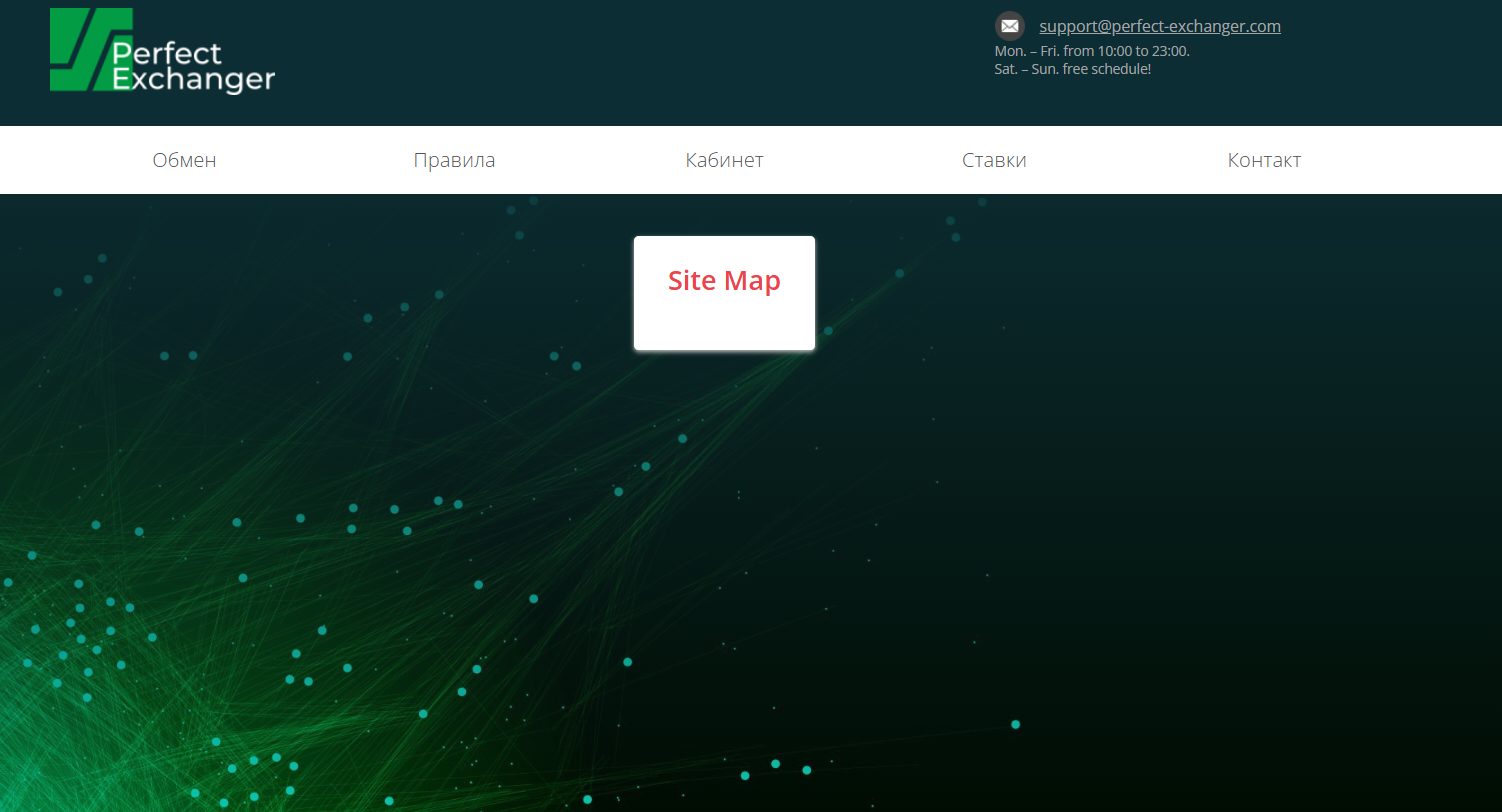1502x812 pixels.
Task: Click the Perfect Exchanger logo
Action: tap(162, 51)
